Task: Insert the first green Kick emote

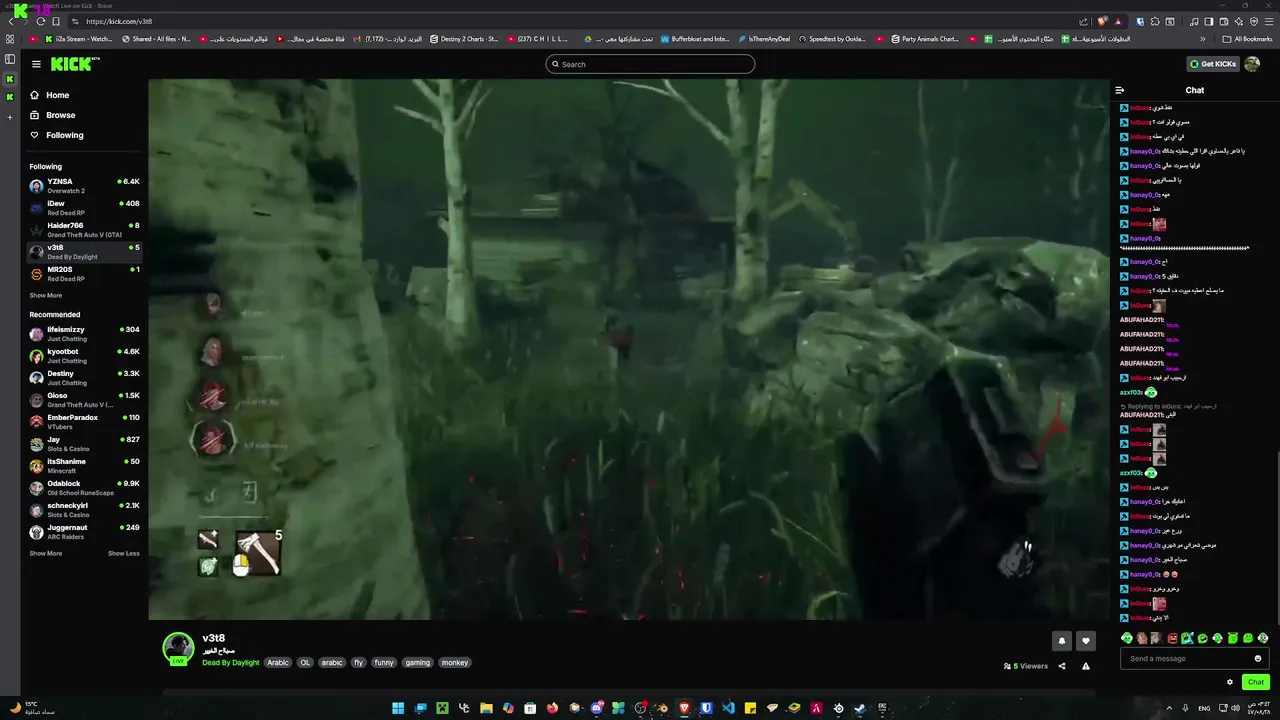Action: coord(1127,638)
